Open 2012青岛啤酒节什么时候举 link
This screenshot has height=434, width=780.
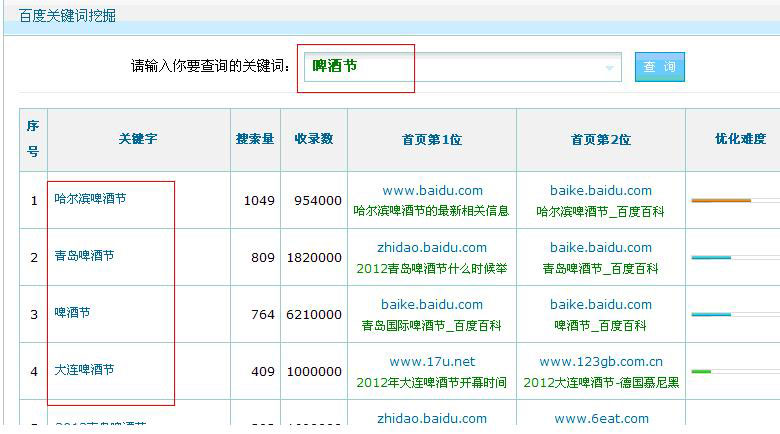click(x=431, y=269)
